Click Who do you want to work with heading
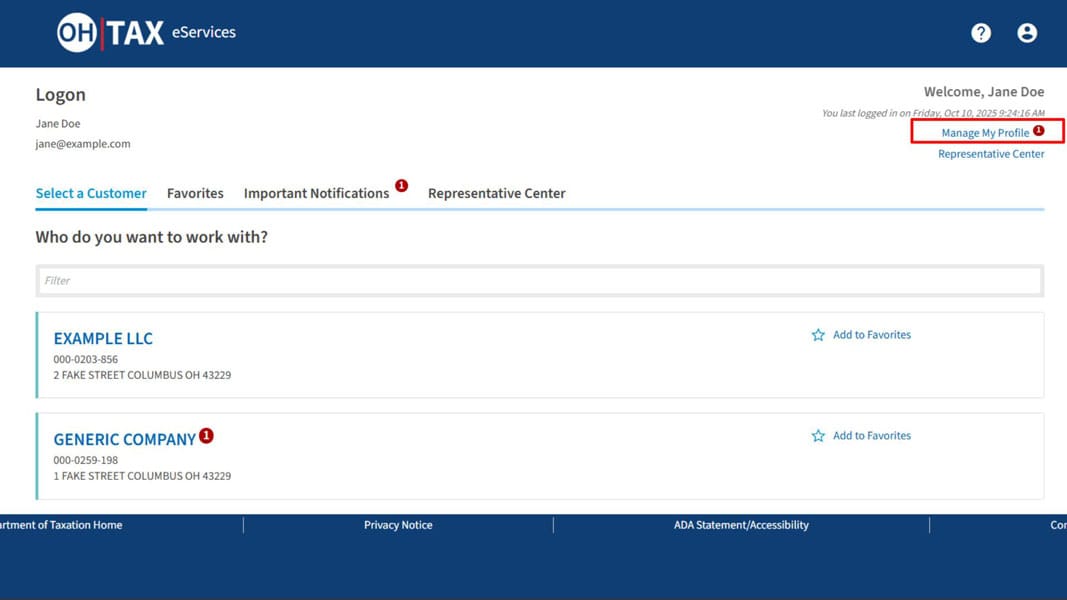Viewport: 1067px width, 600px height. [x=152, y=237]
